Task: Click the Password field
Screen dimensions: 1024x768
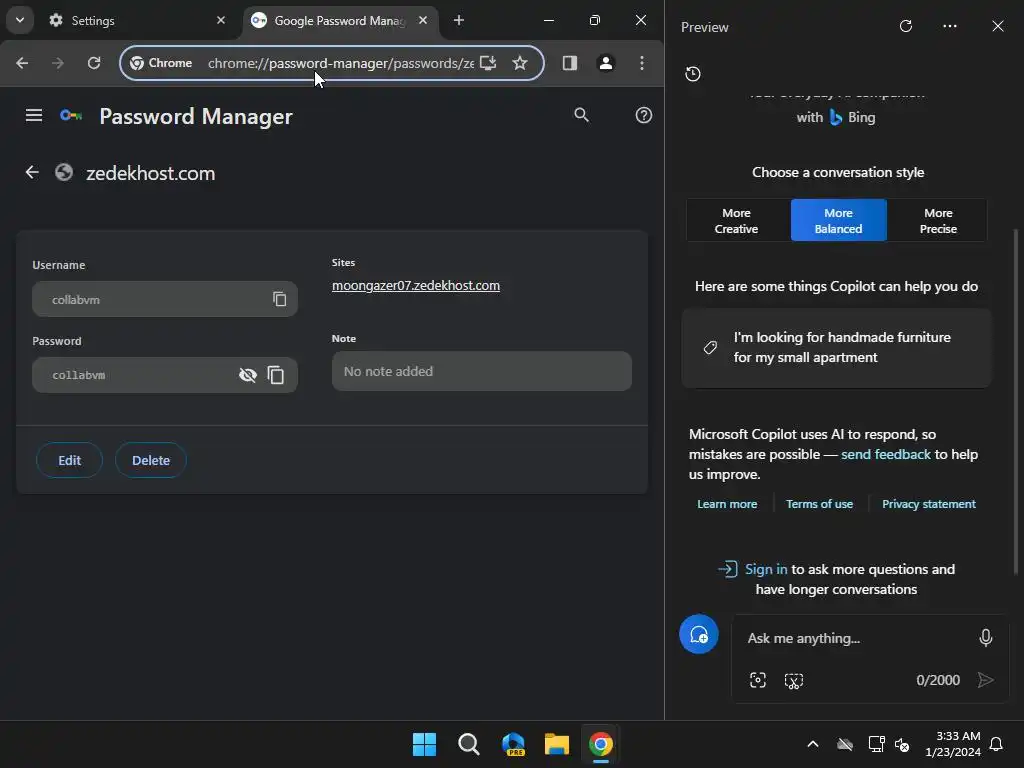Action: pyautogui.click(x=165, y=375)
